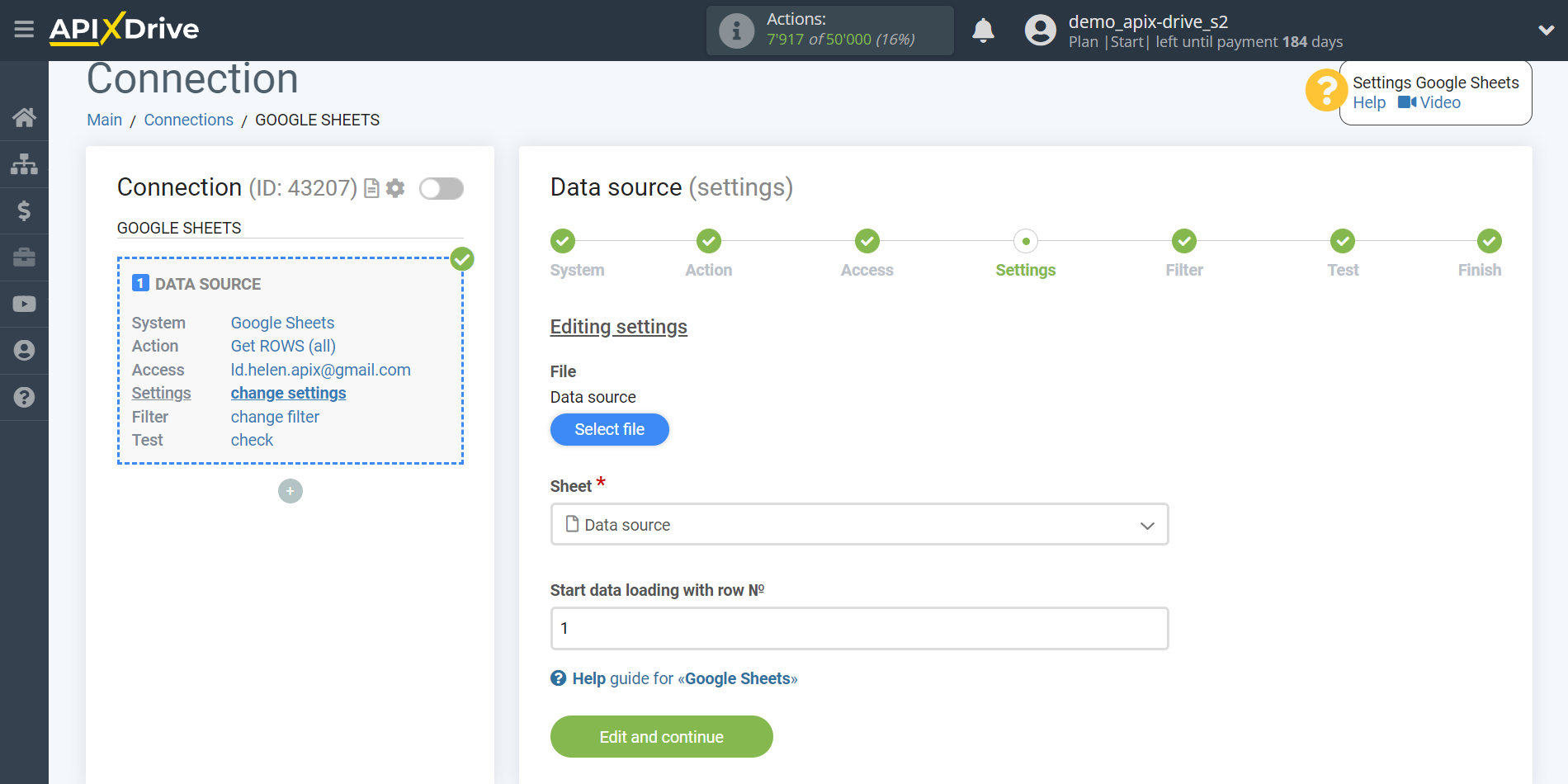Open Video link in settings tooltip

point(1429,102)
